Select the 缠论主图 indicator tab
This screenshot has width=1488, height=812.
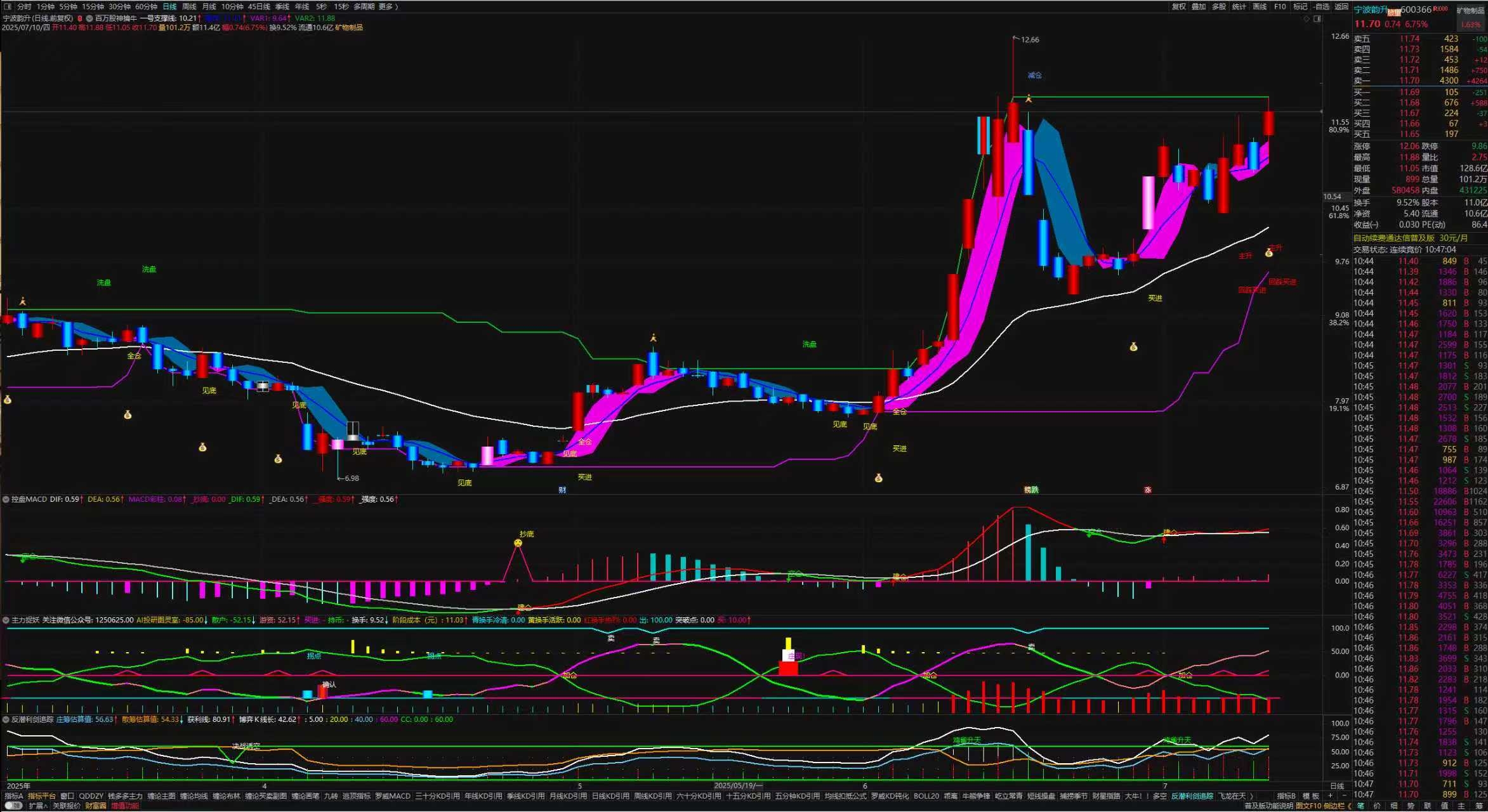pyautogui.click(x=161, y=796)
